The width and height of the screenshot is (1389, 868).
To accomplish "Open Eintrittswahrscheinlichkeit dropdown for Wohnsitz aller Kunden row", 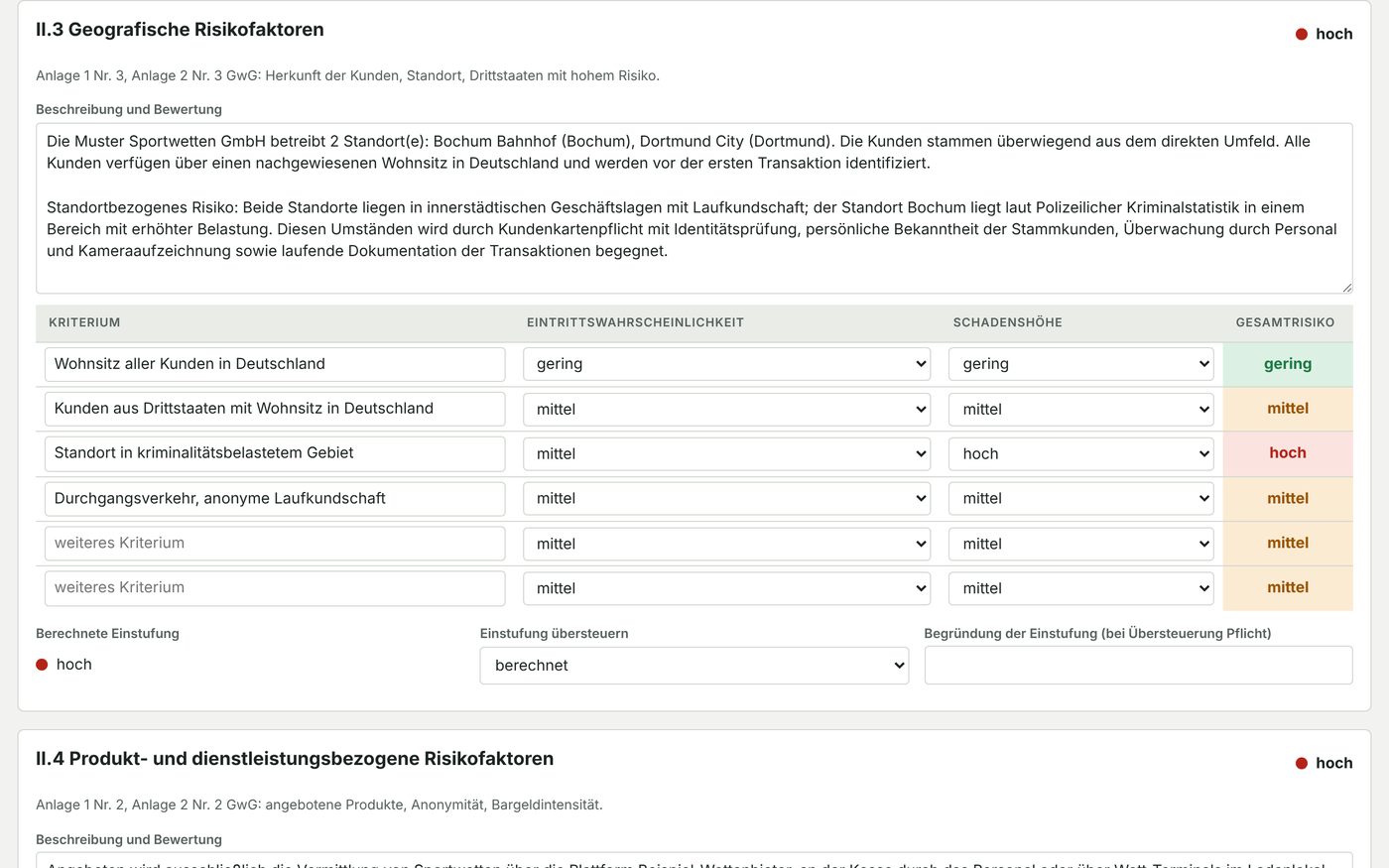I will (726, 364).
